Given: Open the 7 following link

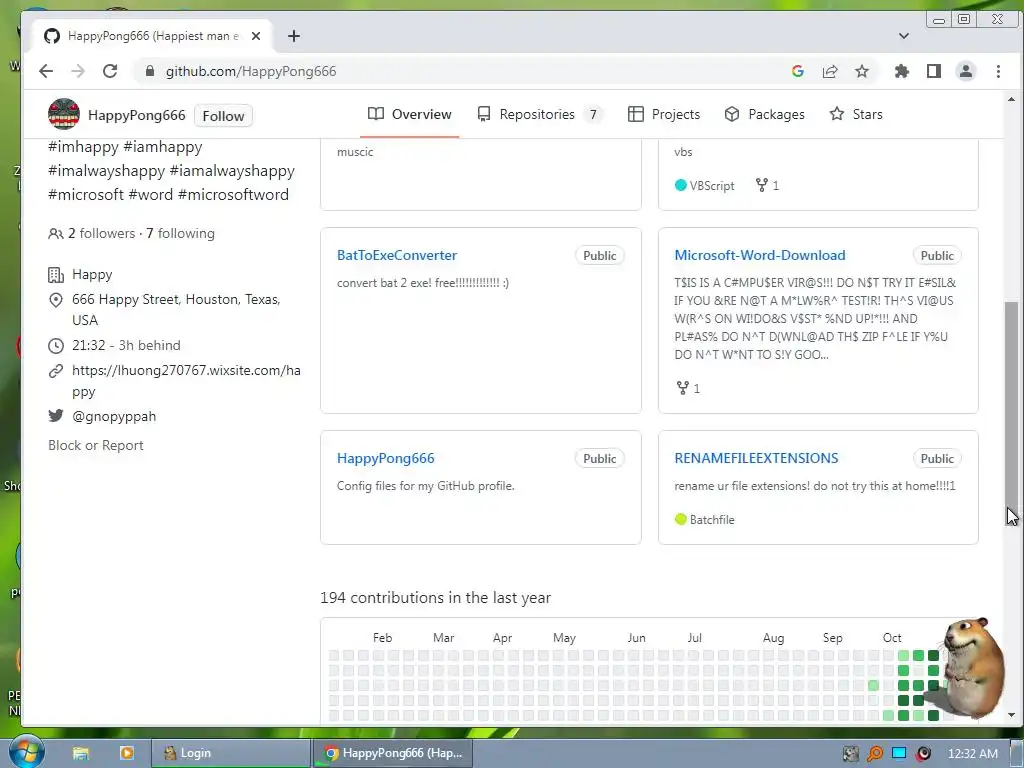Looking at the screenshot, I should 180,233.
